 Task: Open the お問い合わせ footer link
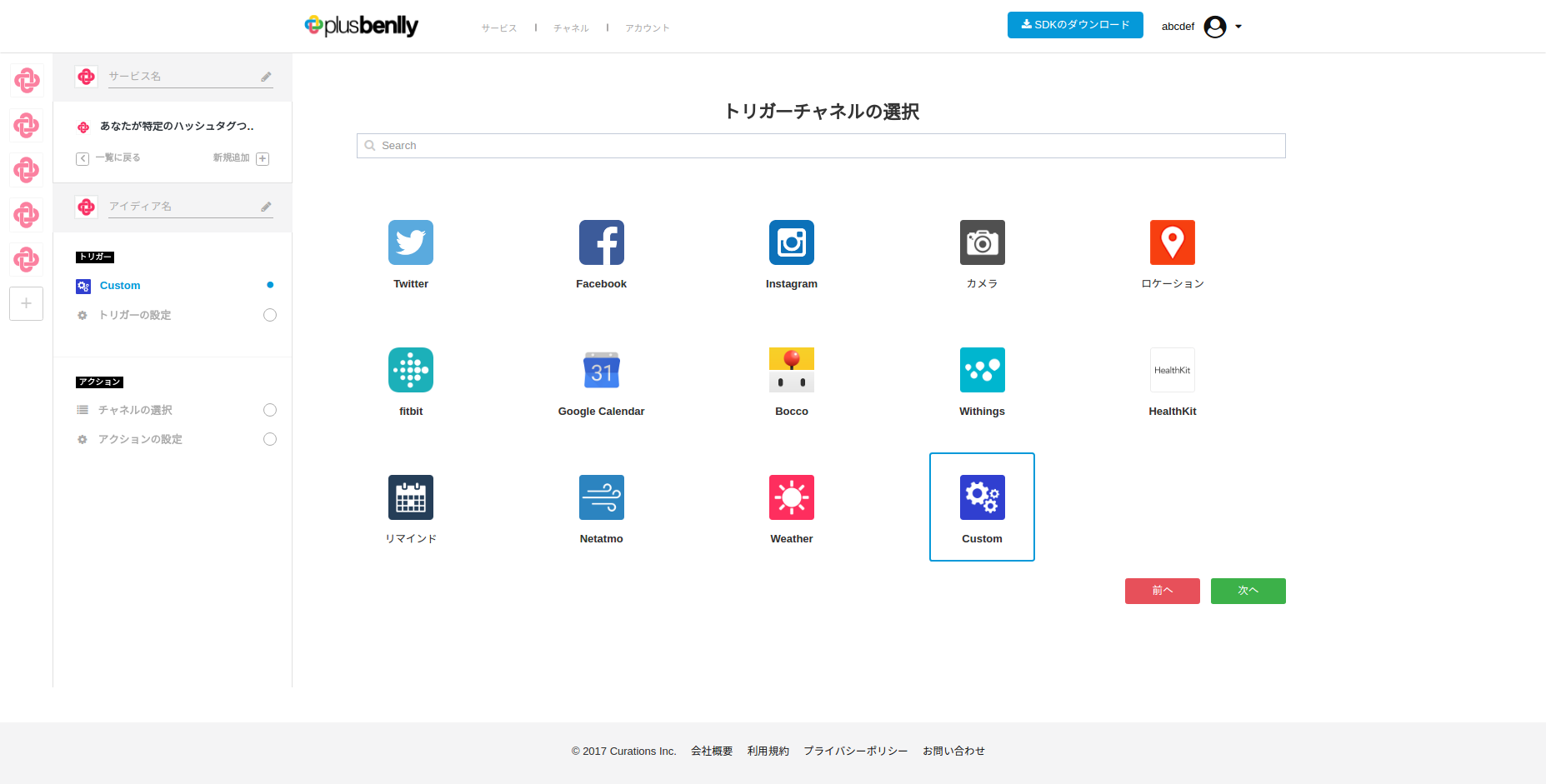(x=954, y=751)
